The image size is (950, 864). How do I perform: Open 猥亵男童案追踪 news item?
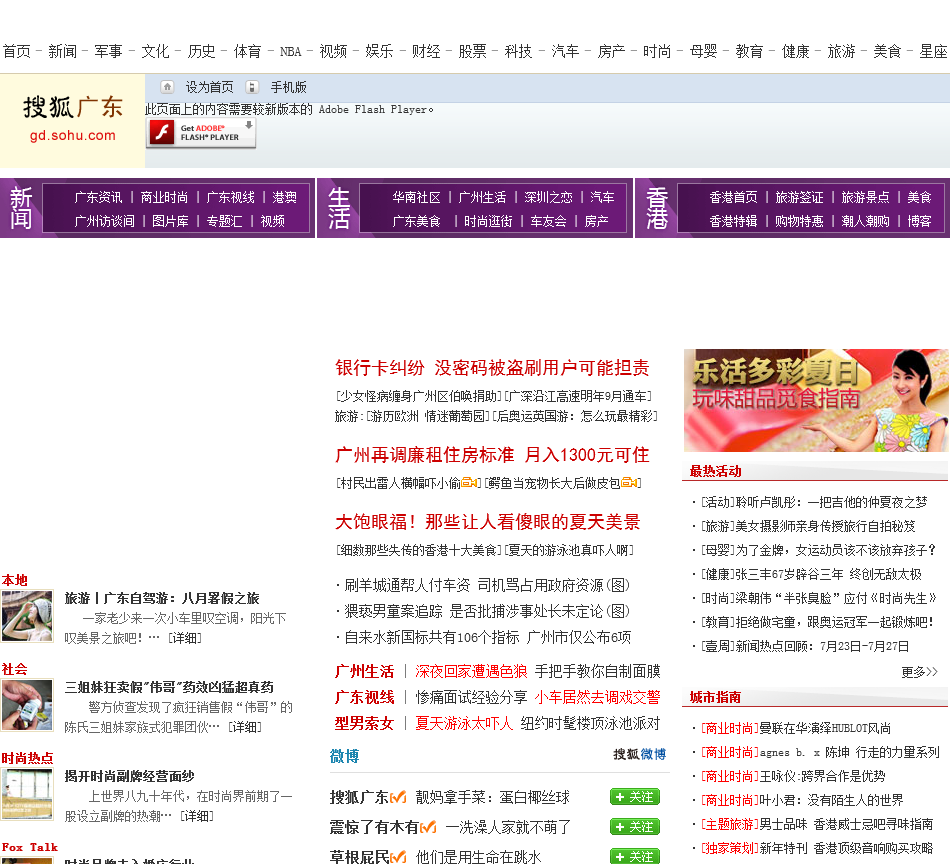pyautogui.click(x=487, y=611)
